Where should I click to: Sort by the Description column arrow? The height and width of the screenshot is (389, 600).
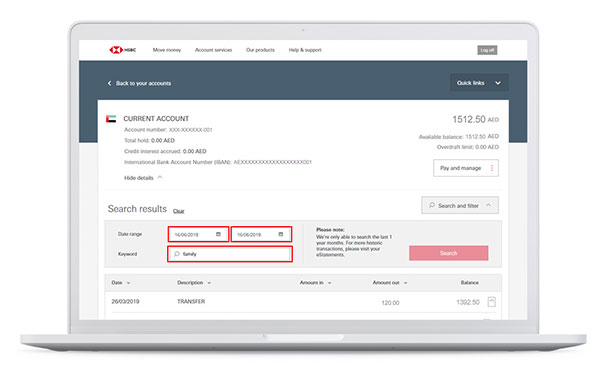point(209,283)
